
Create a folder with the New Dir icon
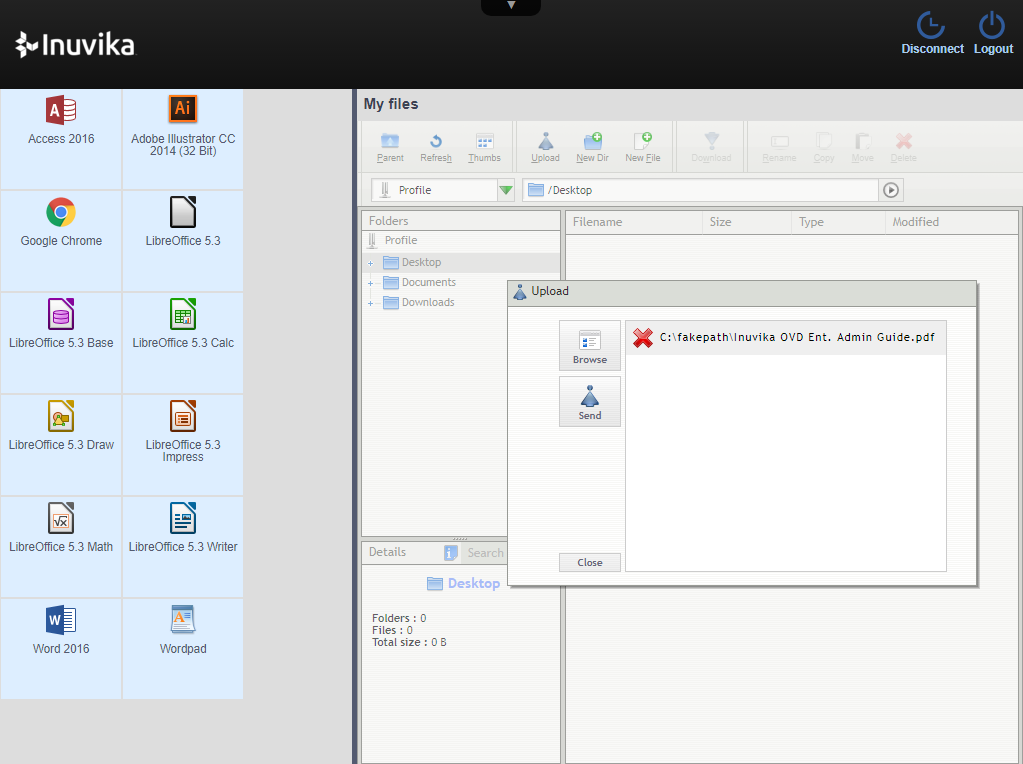pos(592,146)
